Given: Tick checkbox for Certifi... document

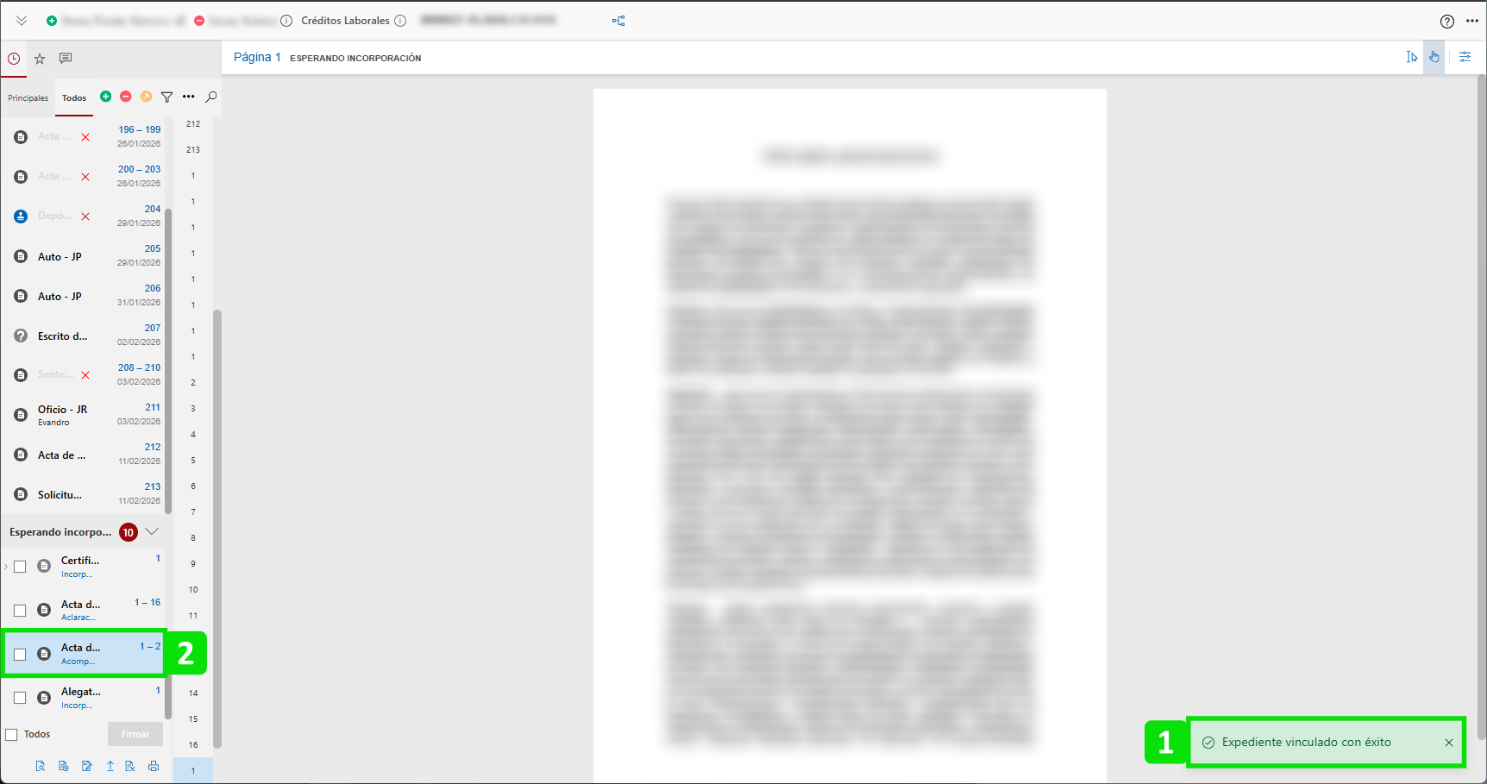Looking at the screenshot, I should [20, 567].
